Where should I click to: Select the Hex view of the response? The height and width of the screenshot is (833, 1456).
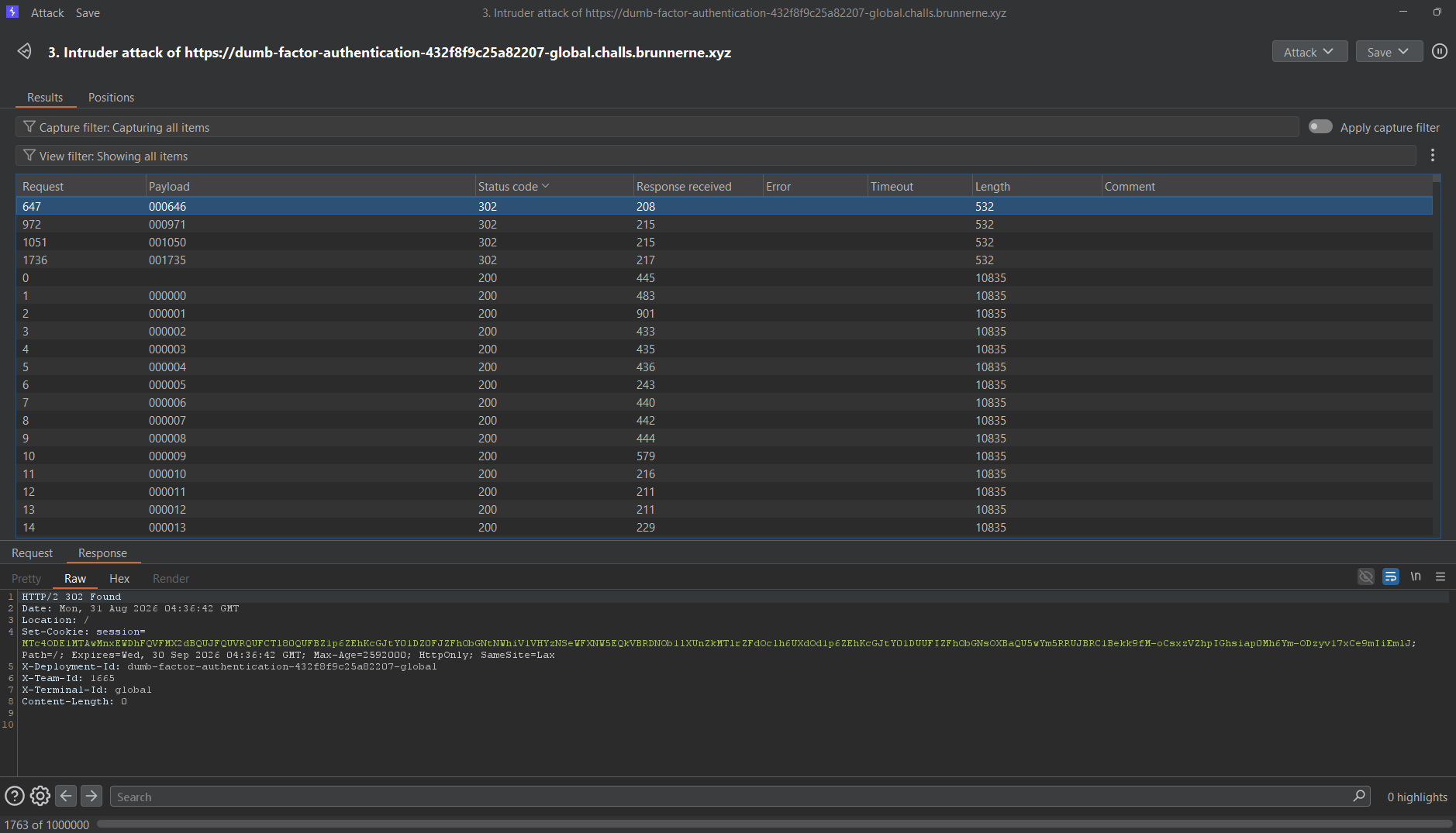click(x=119, y=579)
